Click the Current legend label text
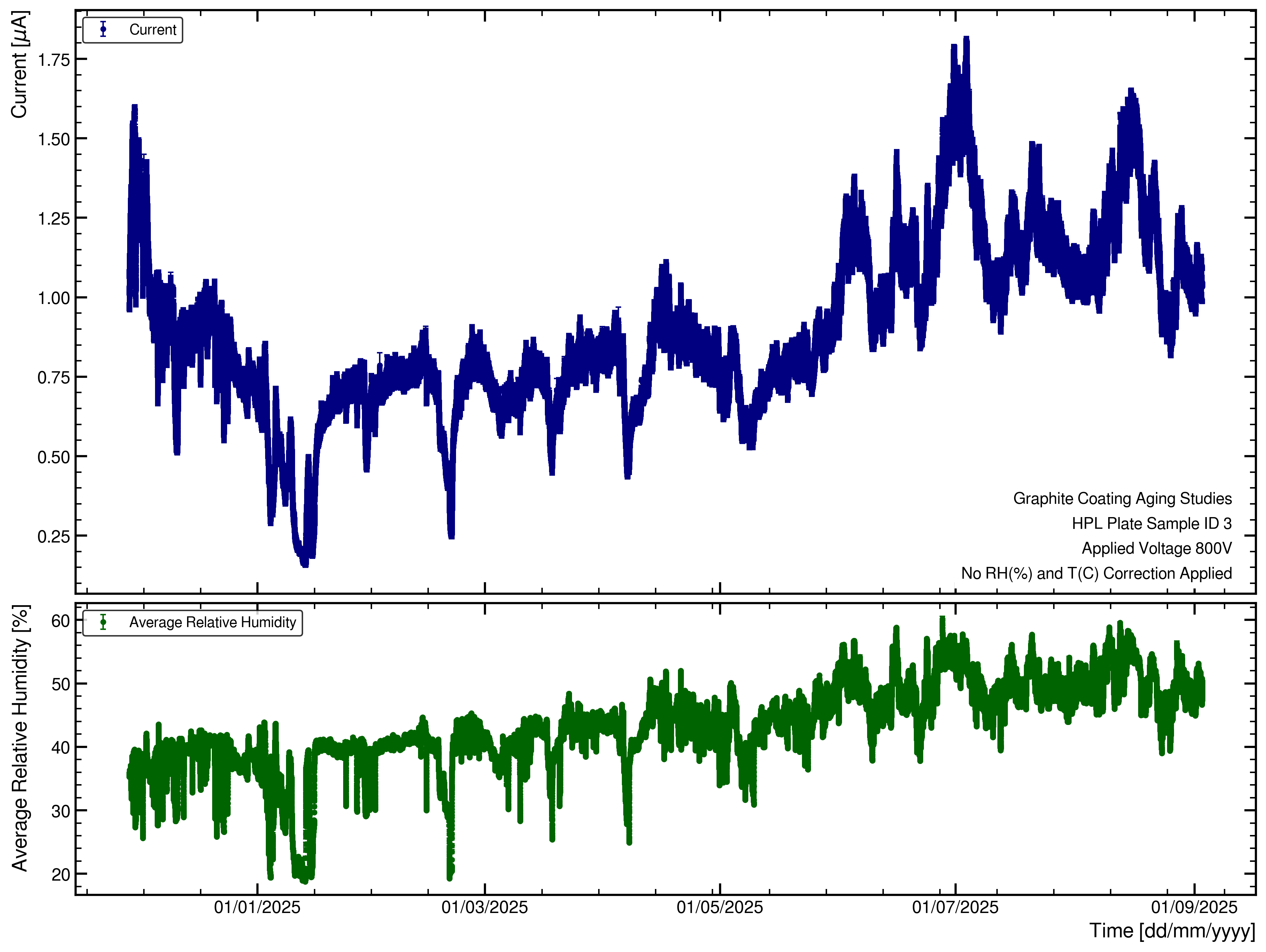The width and height of the screenshot is (1266, 952). pos(153,30)
